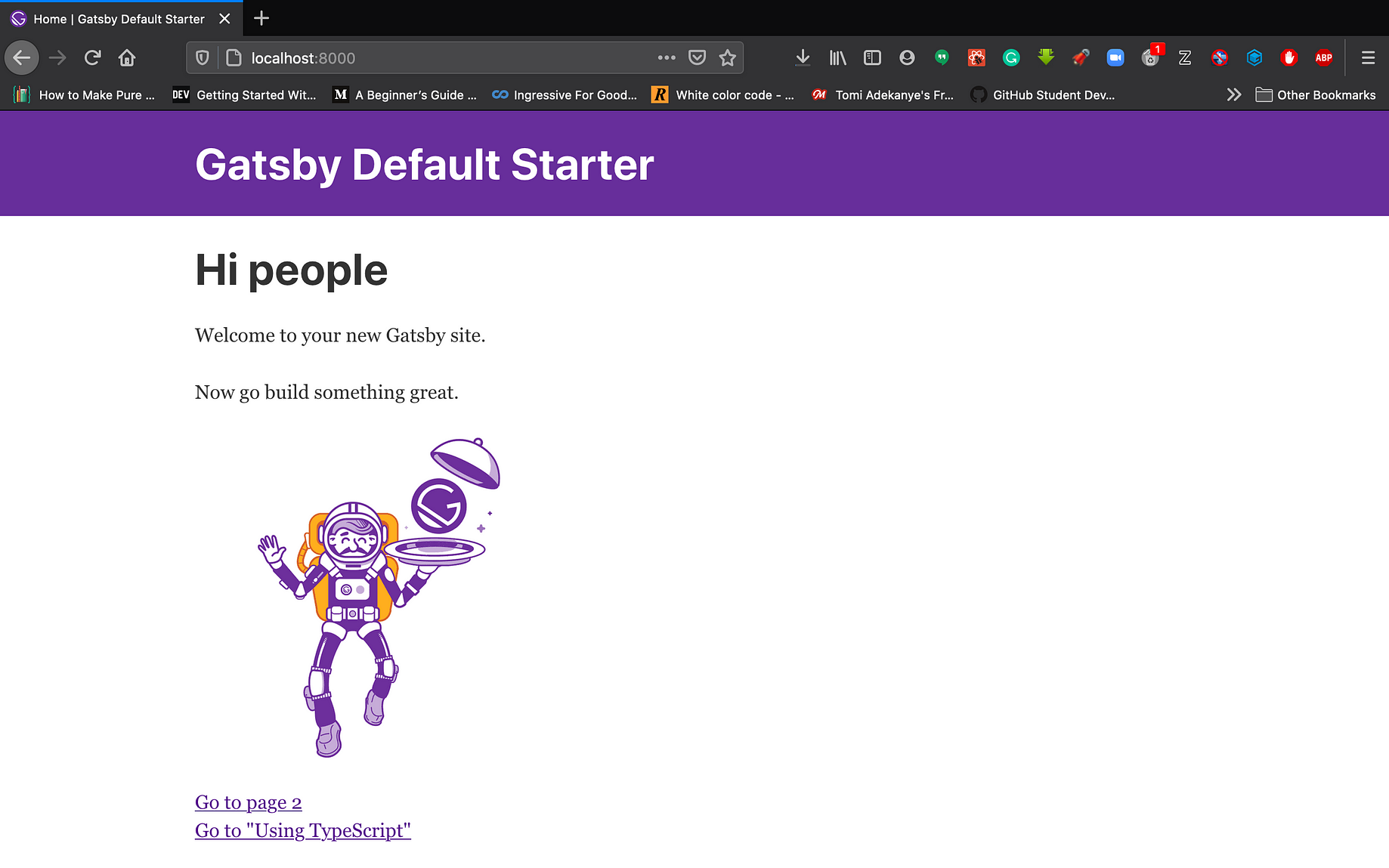Open Adblock Plus ABP extension
Viewport: 1389px width, 868px height.
(1324, 57)
